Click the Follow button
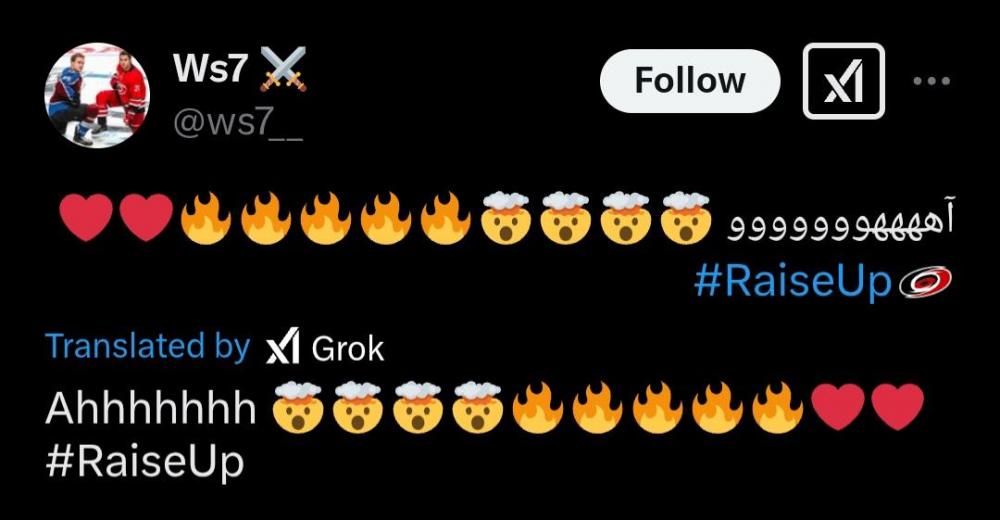 [x=689, y=81]
